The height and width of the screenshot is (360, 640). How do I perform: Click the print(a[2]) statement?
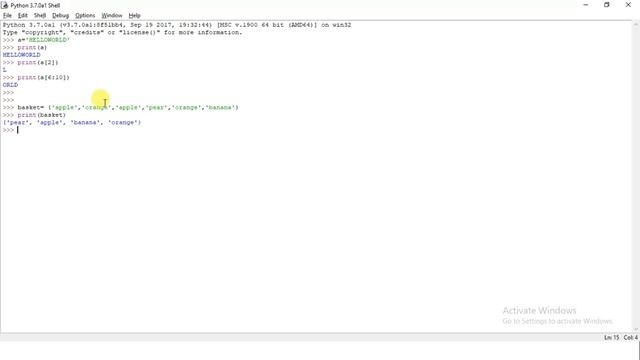(38, 62)
